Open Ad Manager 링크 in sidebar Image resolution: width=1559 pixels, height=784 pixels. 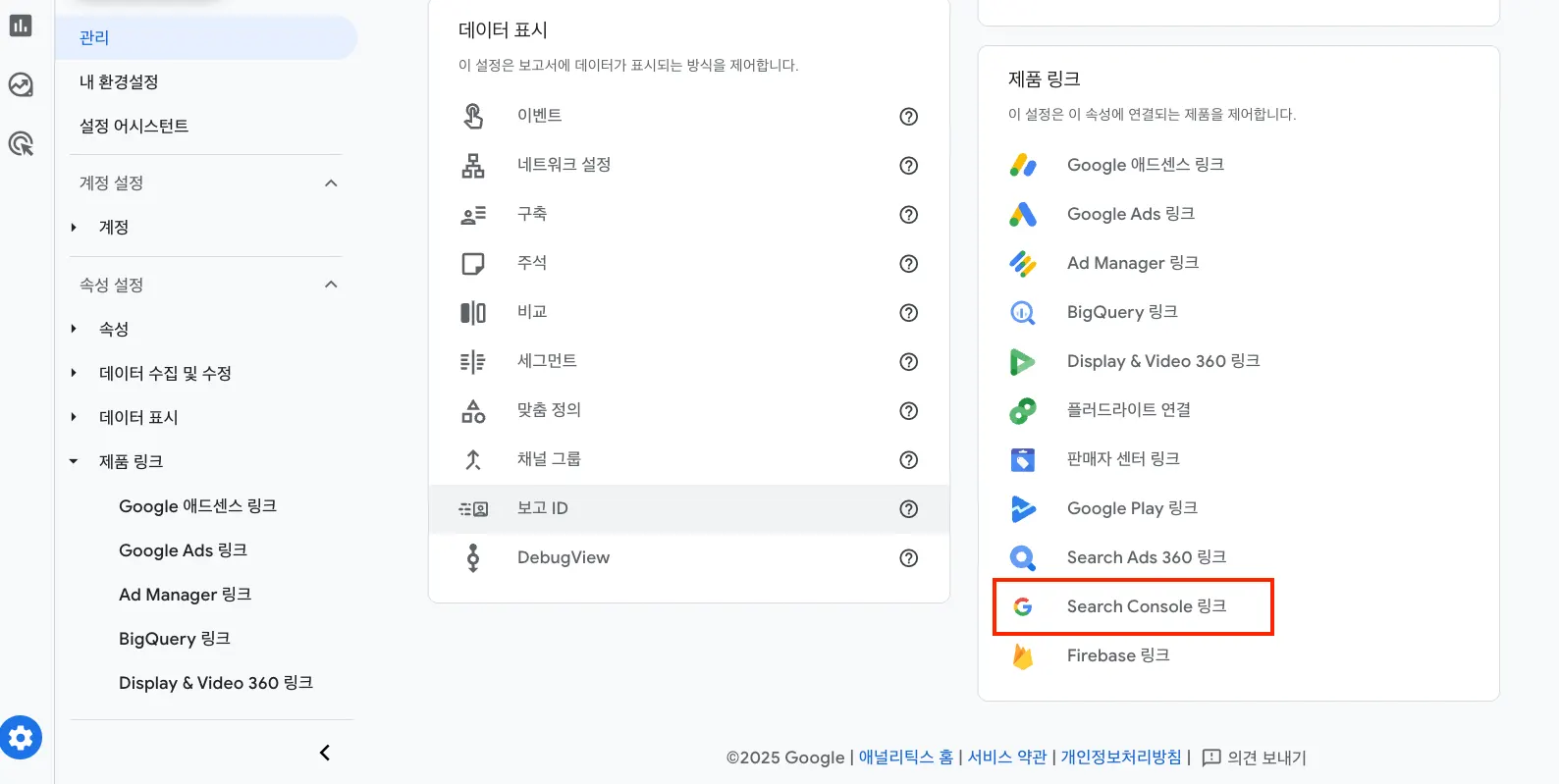point(185,595)
